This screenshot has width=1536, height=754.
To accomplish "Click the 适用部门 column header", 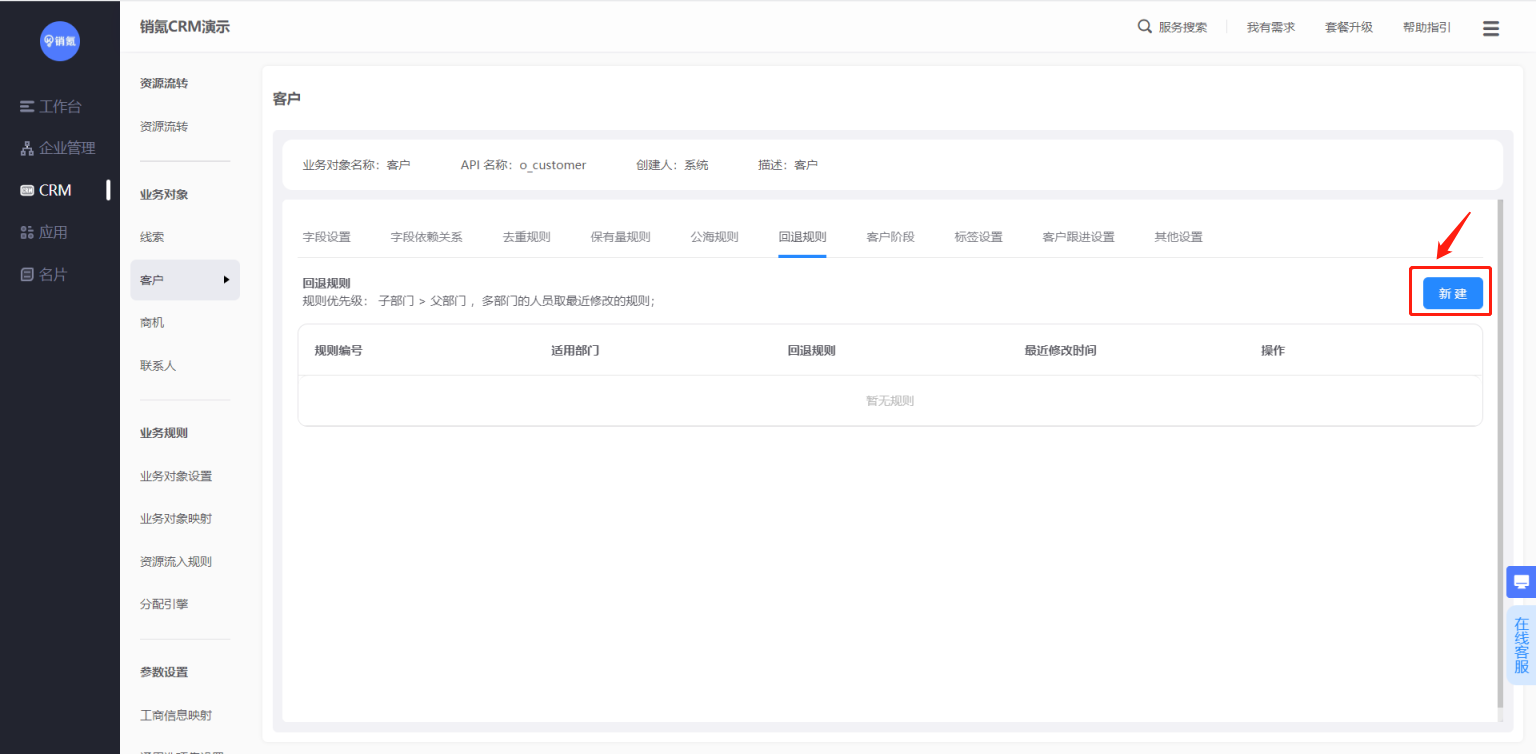I will (x=575, y=351).
